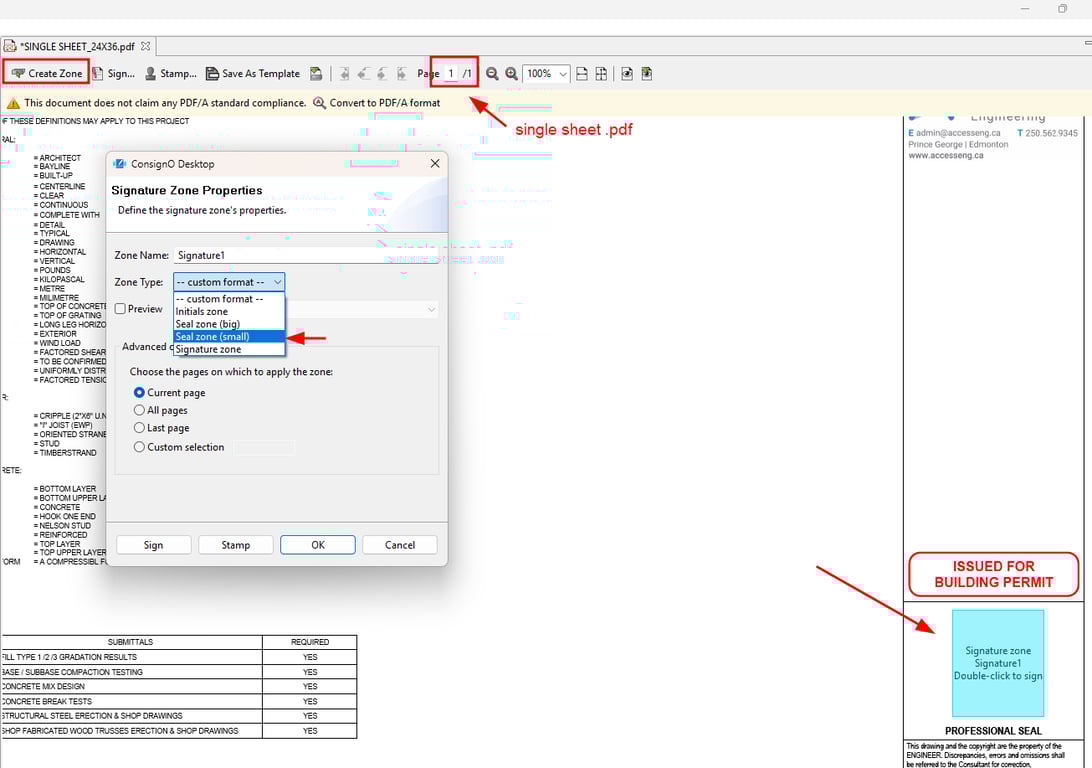Click the Stamp button in dialog
This screenshot has width=1092, height=768.
[x=235, y=544]
